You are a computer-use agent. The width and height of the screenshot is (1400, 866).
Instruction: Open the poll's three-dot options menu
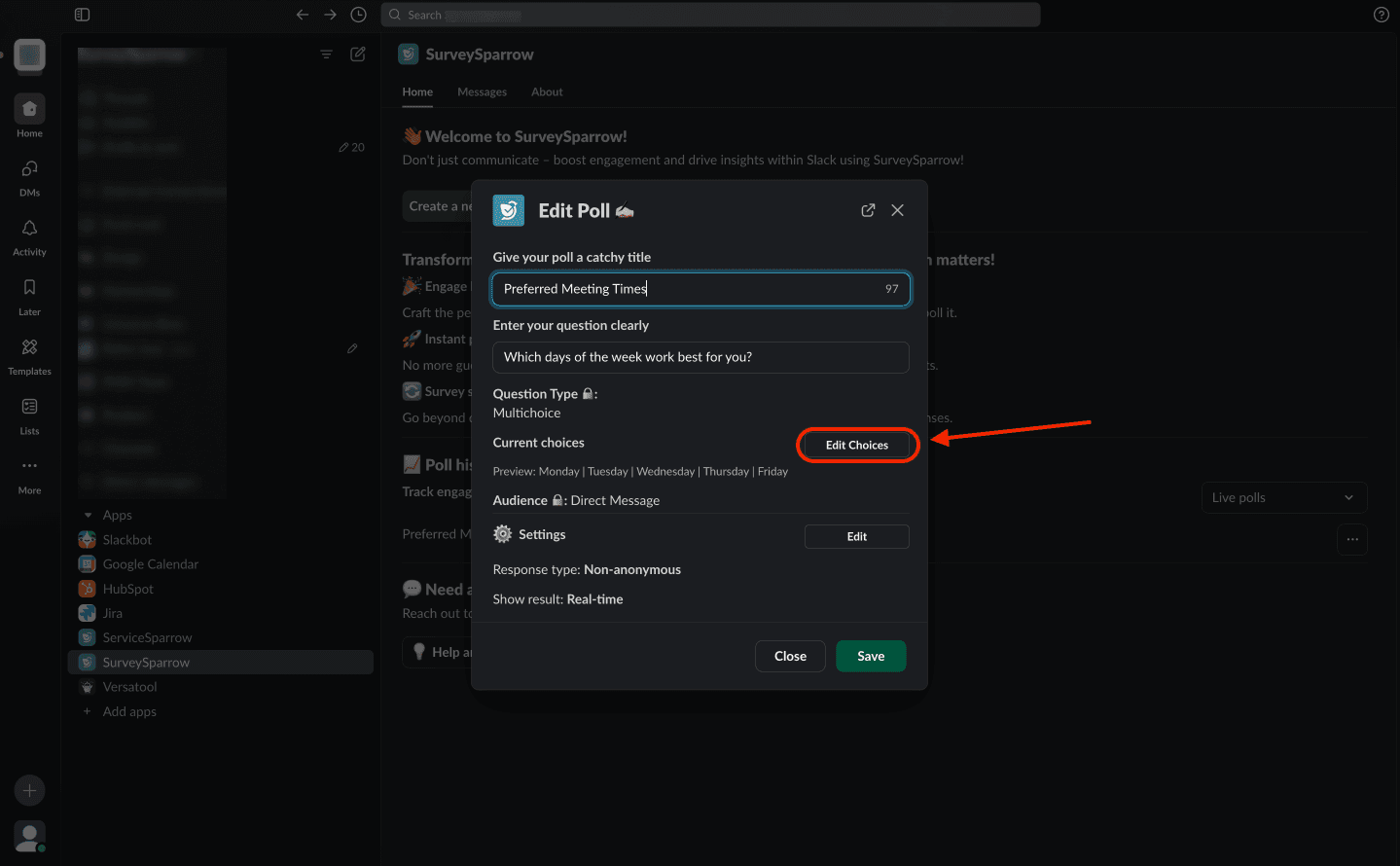(1352, 539)
